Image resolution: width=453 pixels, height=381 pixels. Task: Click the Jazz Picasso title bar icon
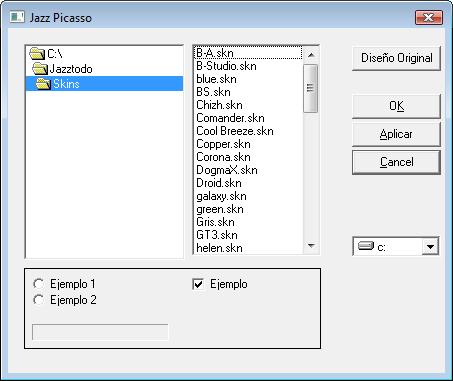pyautogui.click(x=17, y=17)
